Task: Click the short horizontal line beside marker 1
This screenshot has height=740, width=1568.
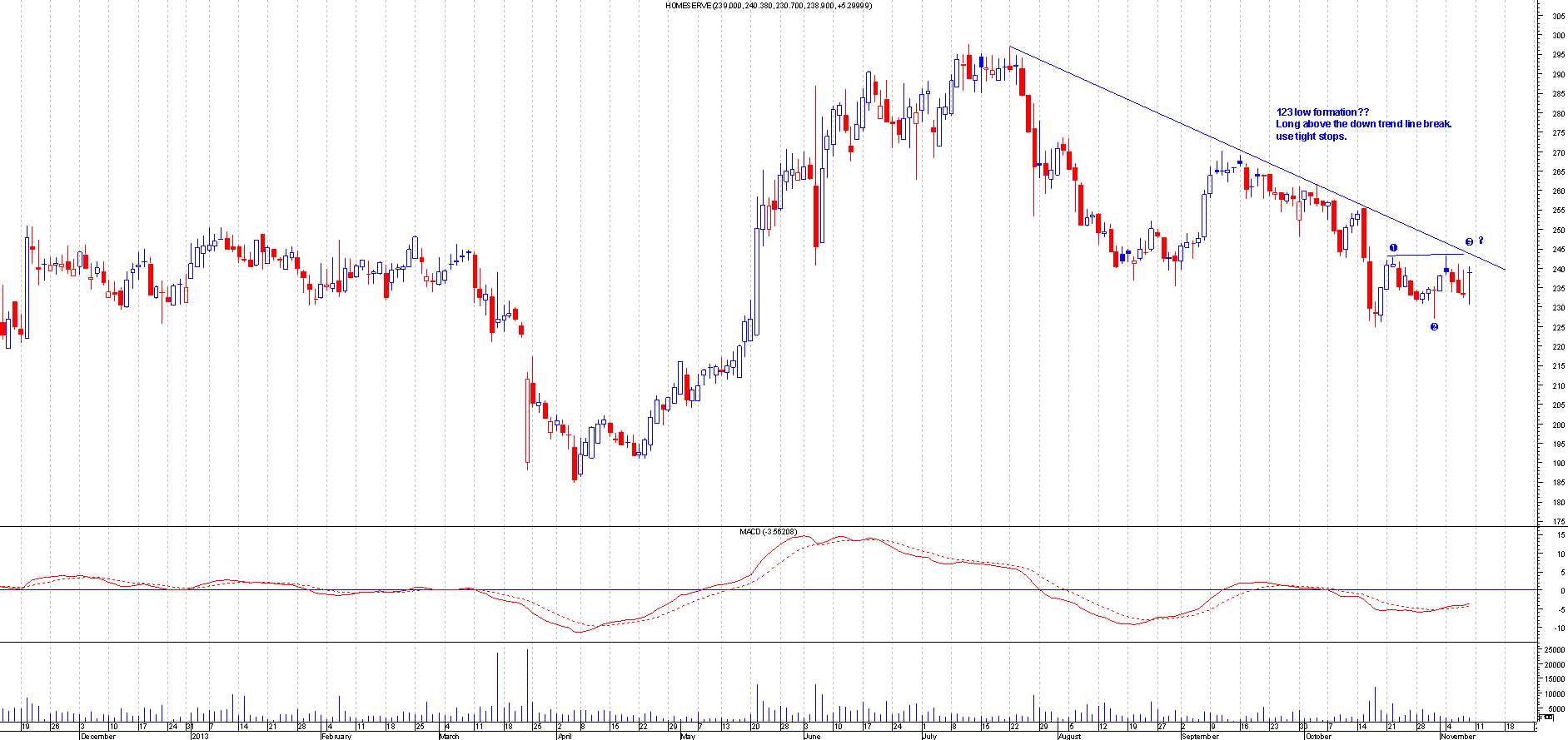Action: 1427,255
